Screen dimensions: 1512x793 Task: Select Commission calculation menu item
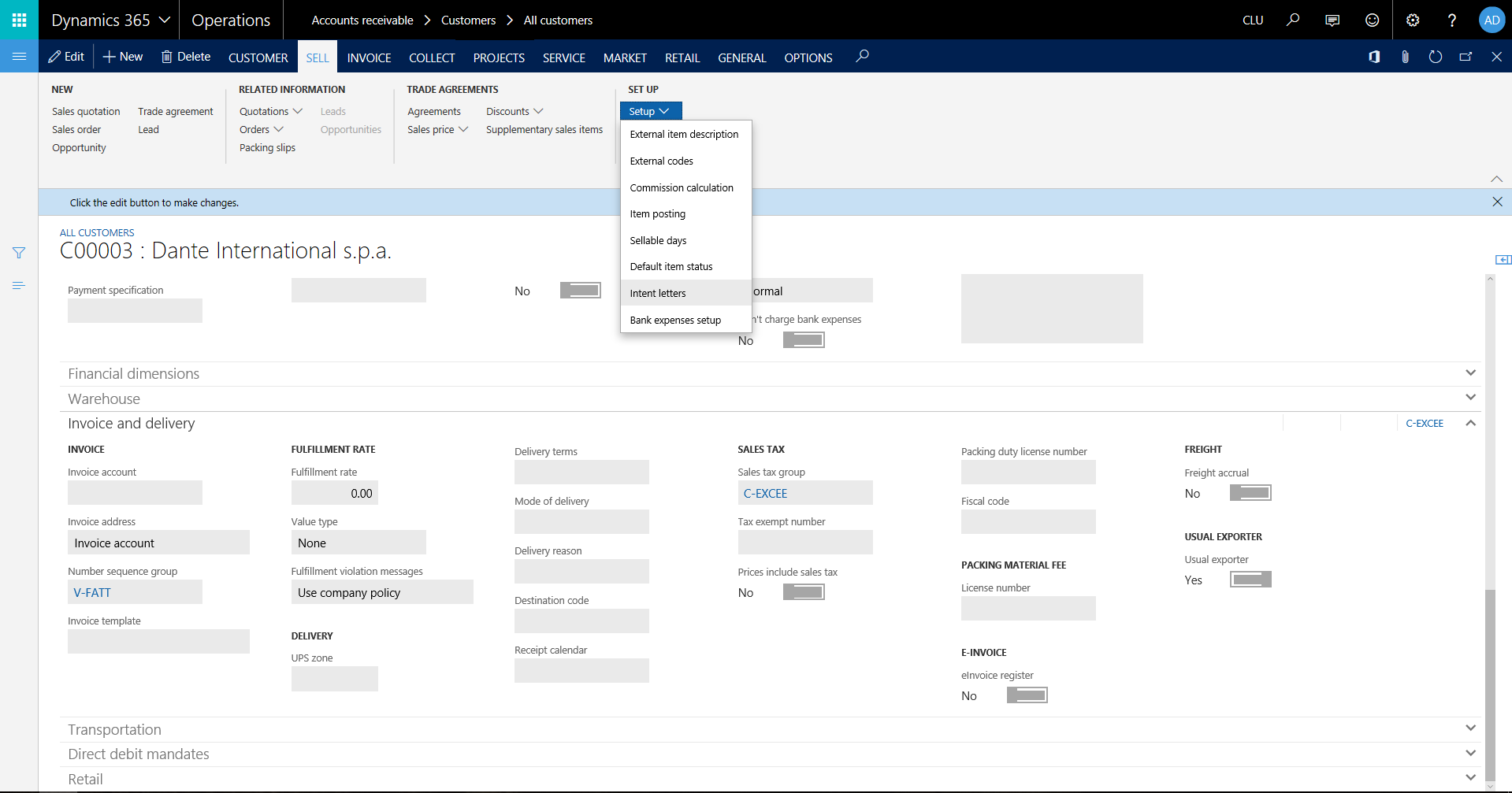click(686, 187)
